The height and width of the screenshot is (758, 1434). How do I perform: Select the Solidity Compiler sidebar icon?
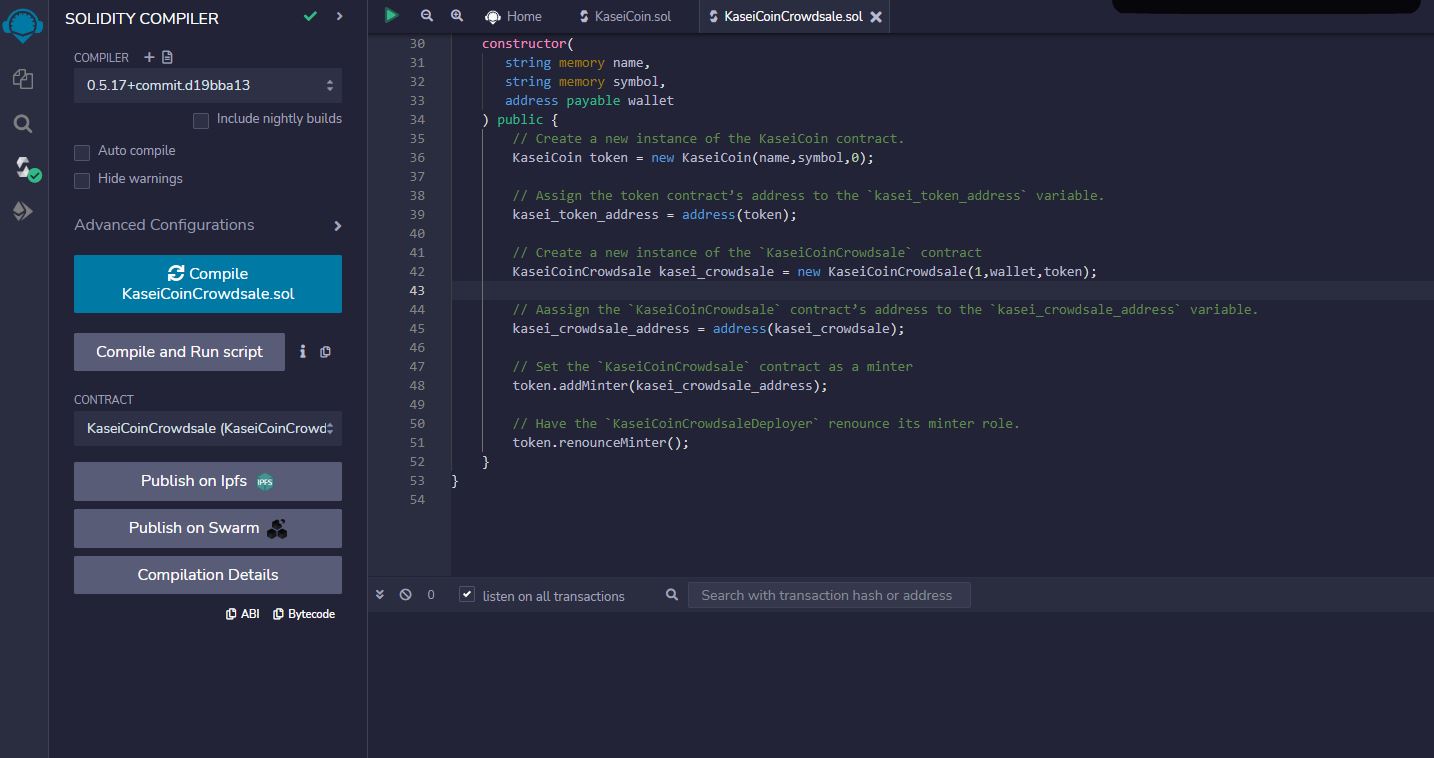pyautogui.click(x=22, y=168)
